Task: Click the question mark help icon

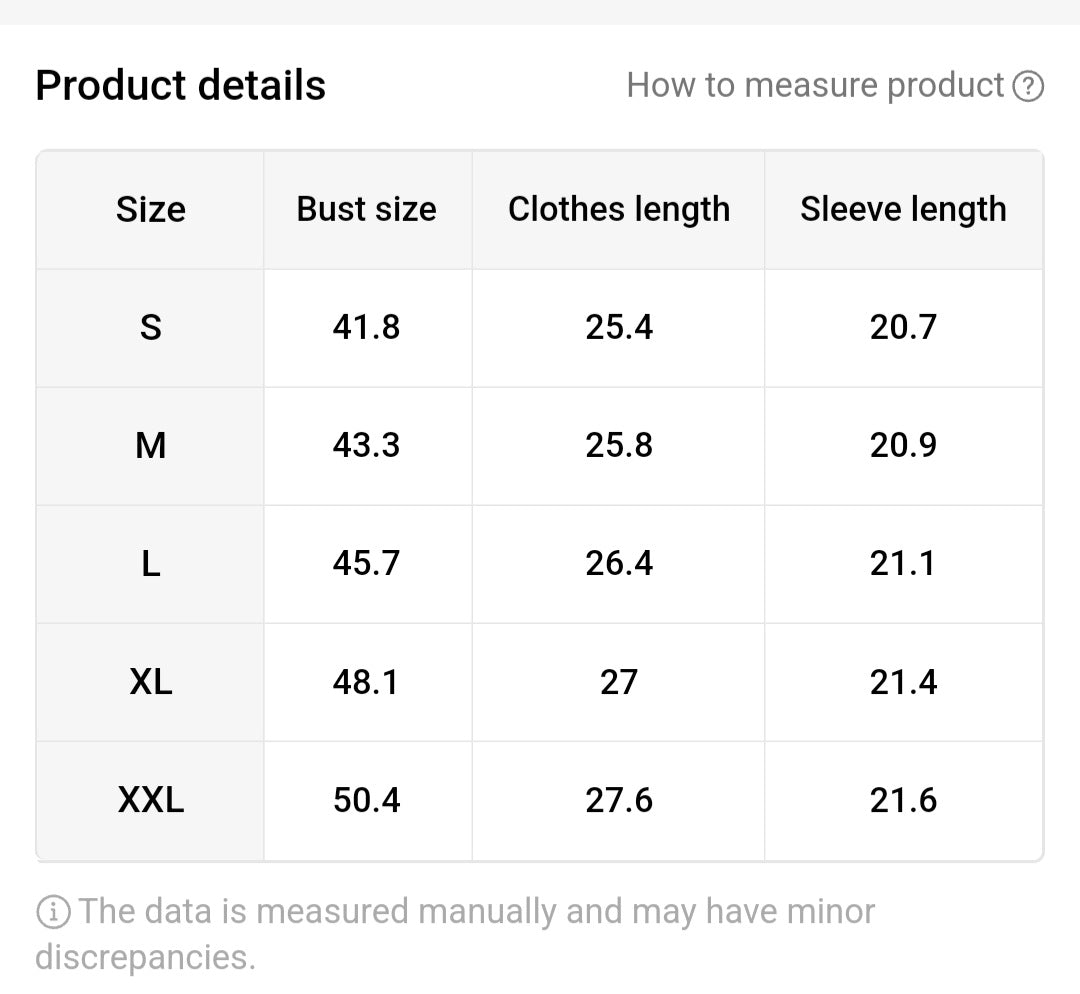Action: pyautogui.click(x=1028, y=87)
